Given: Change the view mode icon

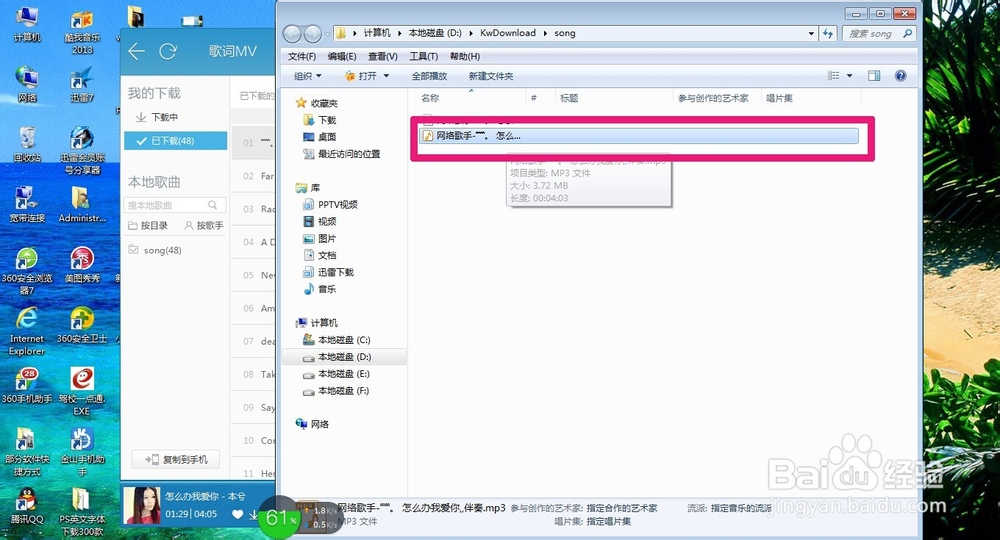Looking at the screenshot, I should coord(834,75).
